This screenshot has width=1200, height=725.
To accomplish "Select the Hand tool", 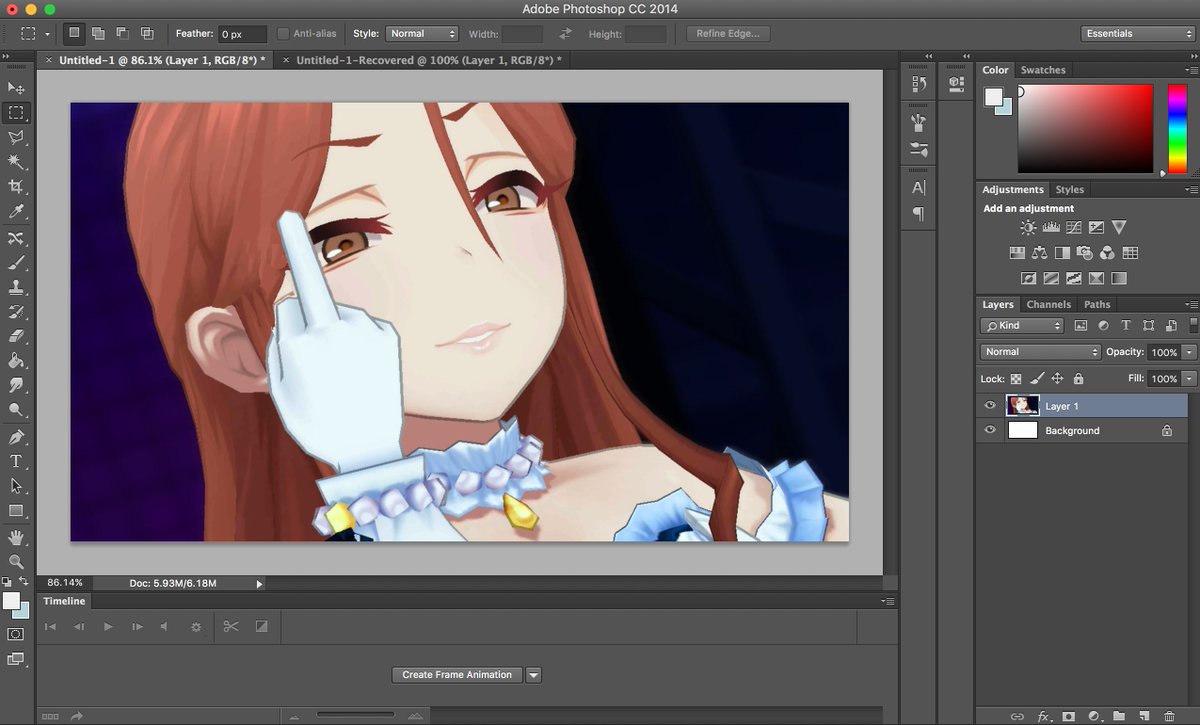I will pyautogui.click(x=16, y=538).
